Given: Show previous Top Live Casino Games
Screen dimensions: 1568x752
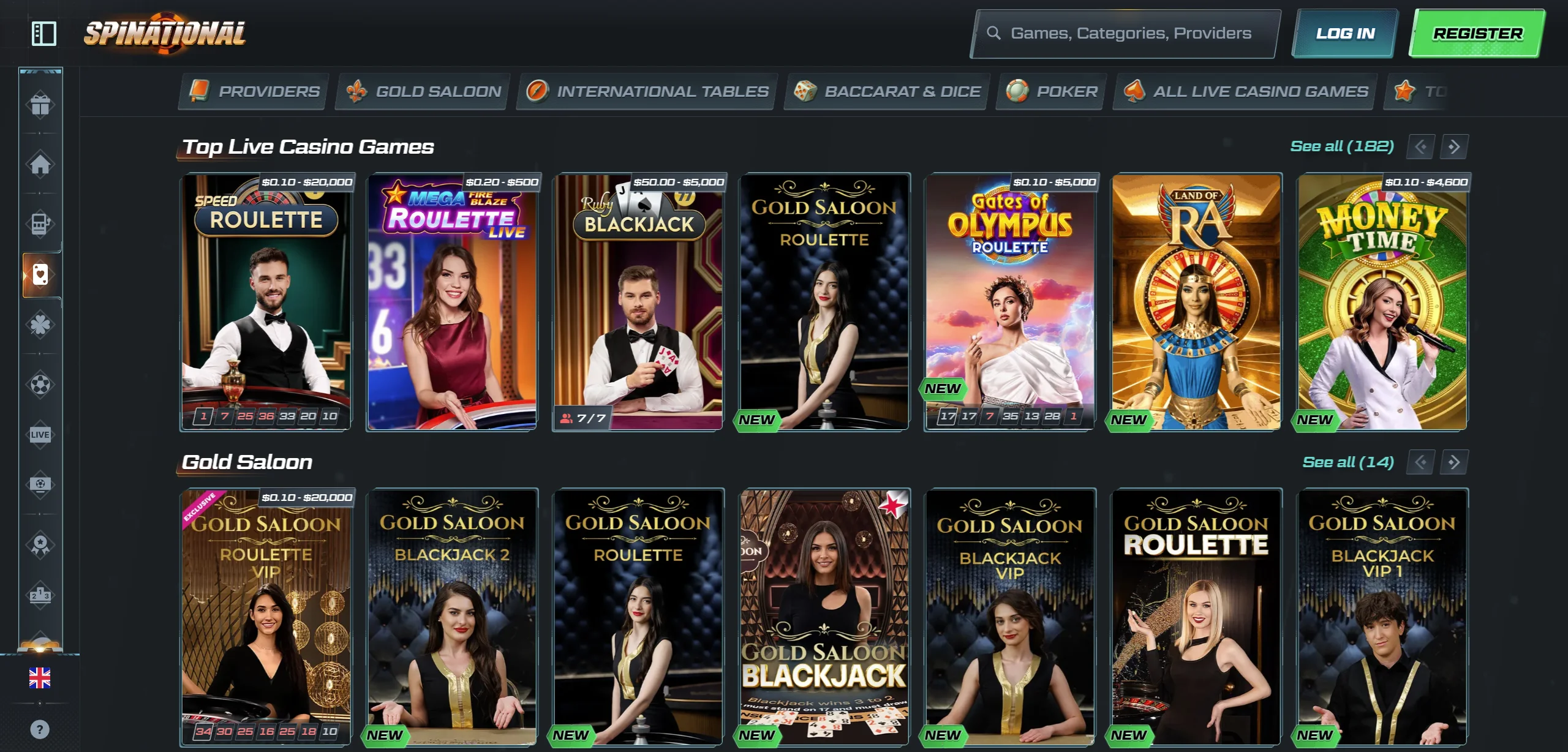Looking at the screenshot, I should click(x=1421, y=146).
